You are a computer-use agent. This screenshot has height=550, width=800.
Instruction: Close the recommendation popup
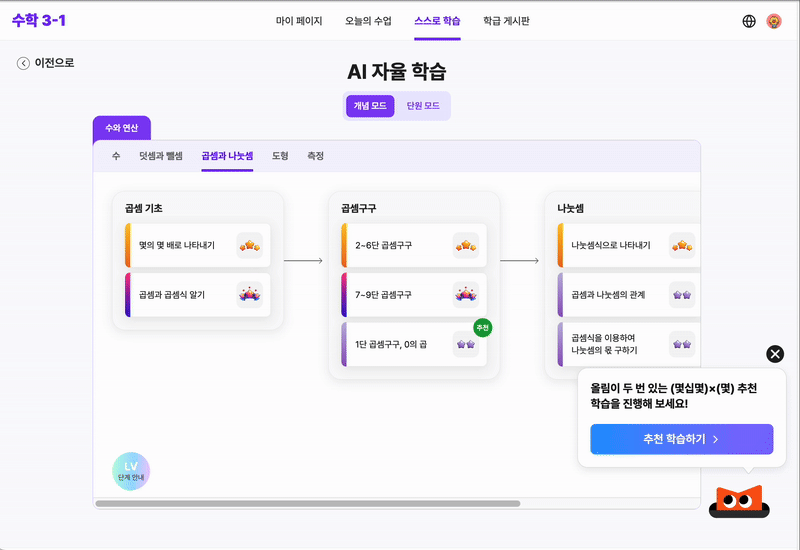tap(775, 354)
